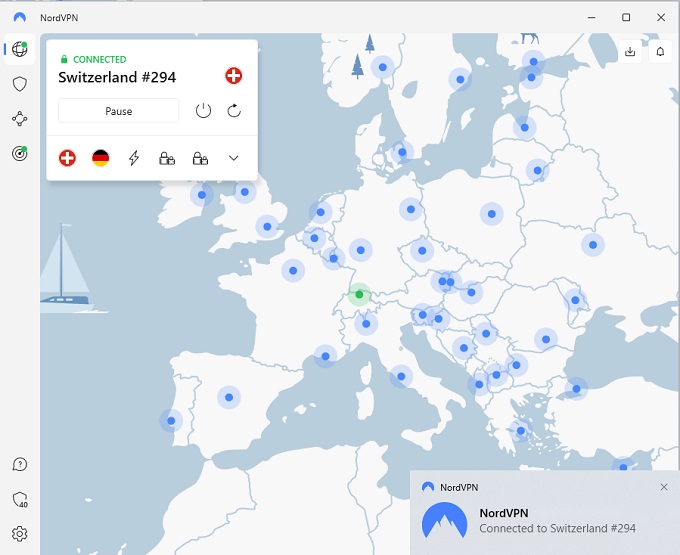This screenshot has width=680, height=555.
Task: Dismiss the NordVPN toast notification
Action: pyautogui.click(x=664, y=487)
